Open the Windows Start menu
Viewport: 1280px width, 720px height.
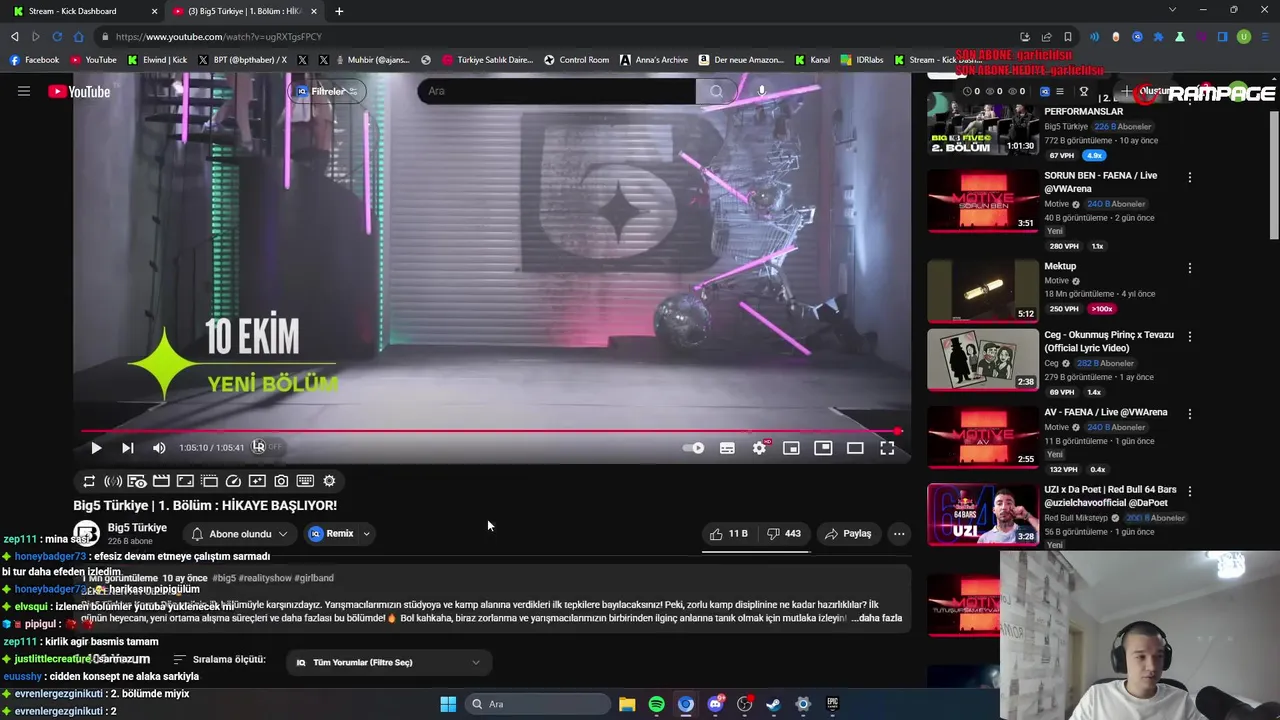click(448, 704)
